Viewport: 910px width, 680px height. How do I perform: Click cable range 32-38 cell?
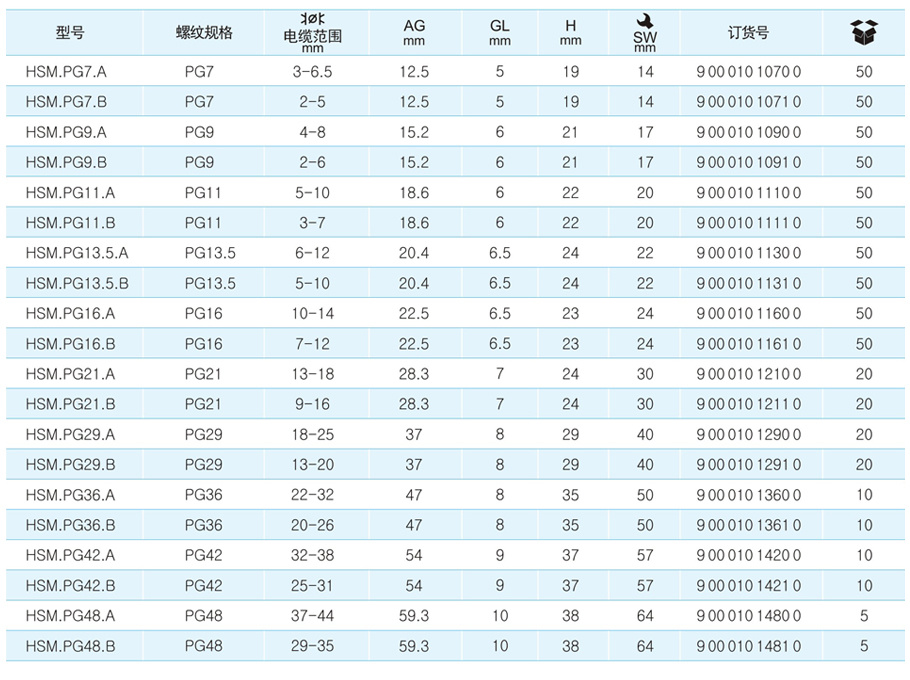[x=312, y=555]
